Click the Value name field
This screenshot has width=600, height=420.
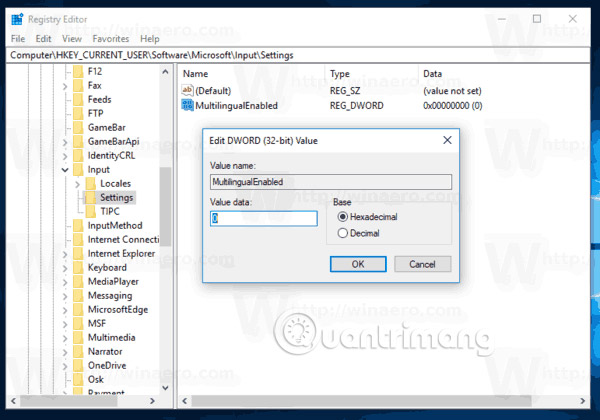click(331, 182)
